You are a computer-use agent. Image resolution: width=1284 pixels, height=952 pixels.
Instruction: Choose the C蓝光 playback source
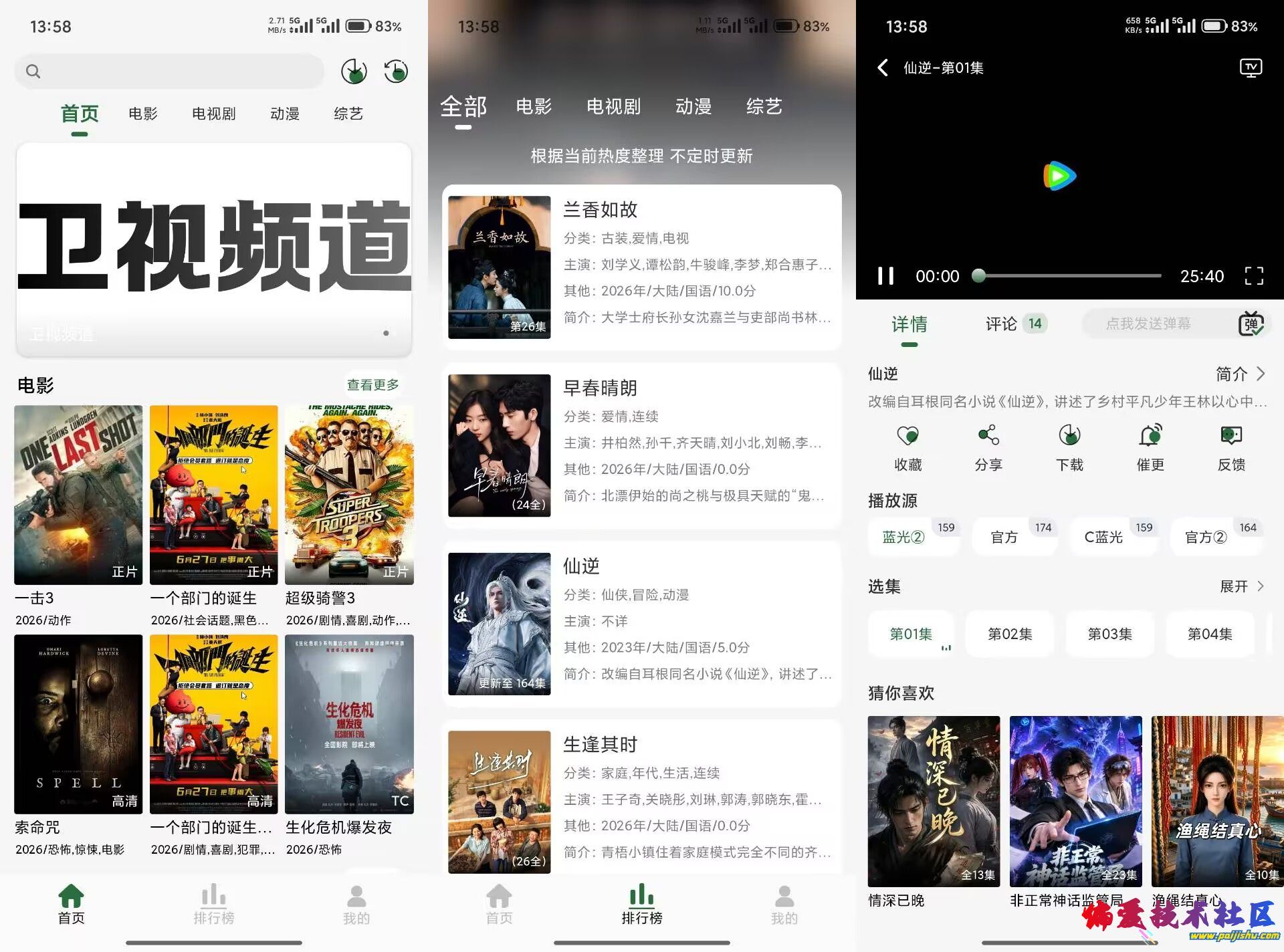[1114, 537]
